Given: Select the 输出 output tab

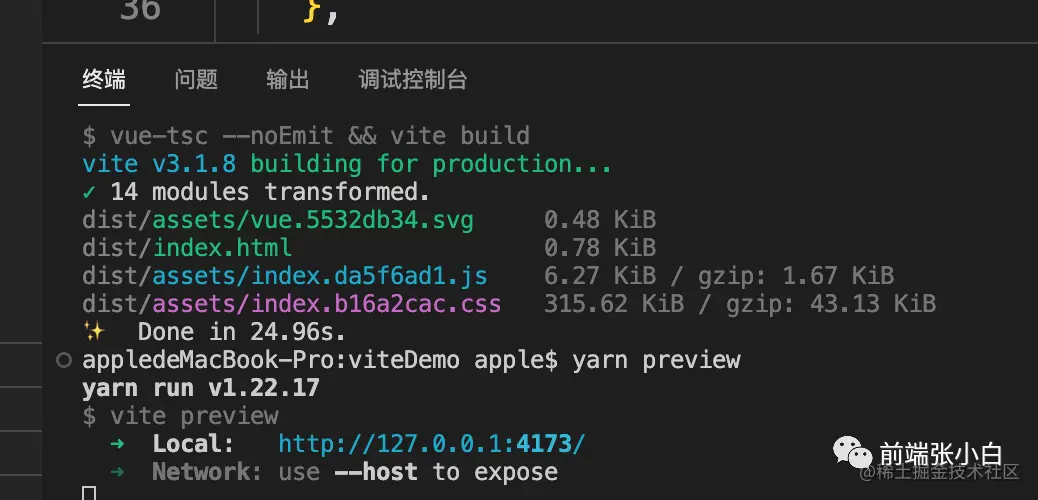Looking at the screenshot, I should click(288, 80).
